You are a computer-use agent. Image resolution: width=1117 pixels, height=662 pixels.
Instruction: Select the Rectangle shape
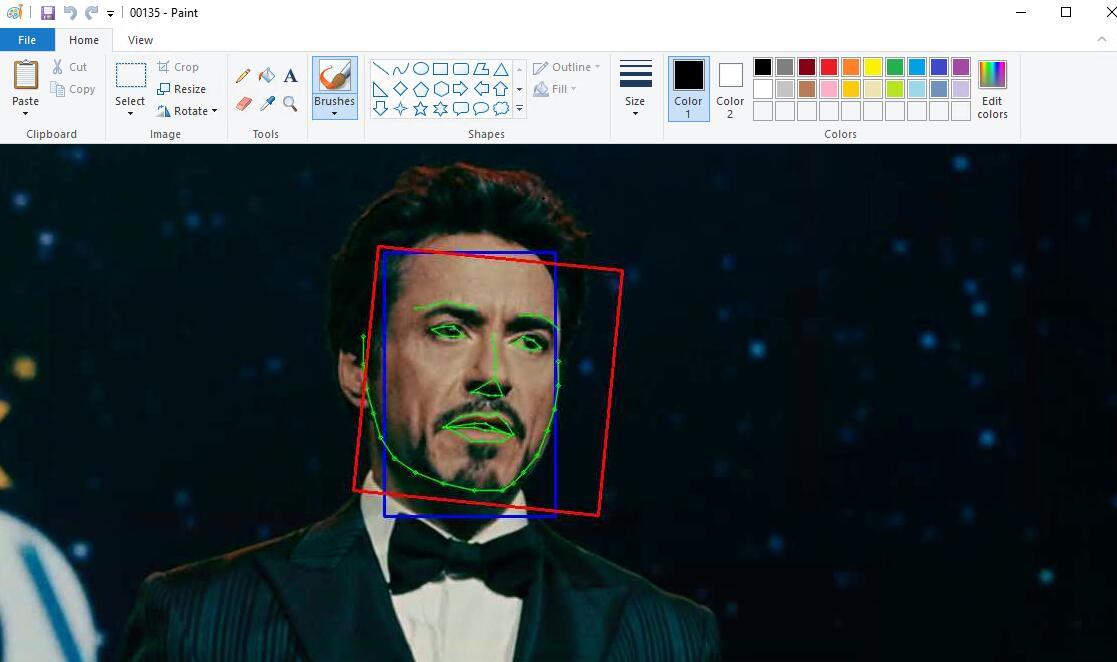441,69
